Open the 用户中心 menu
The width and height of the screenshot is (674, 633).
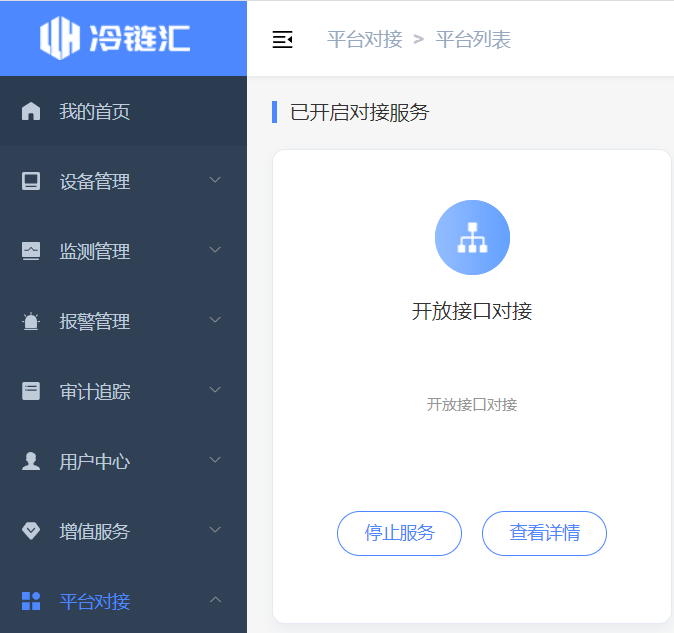(x=123, y=461)
